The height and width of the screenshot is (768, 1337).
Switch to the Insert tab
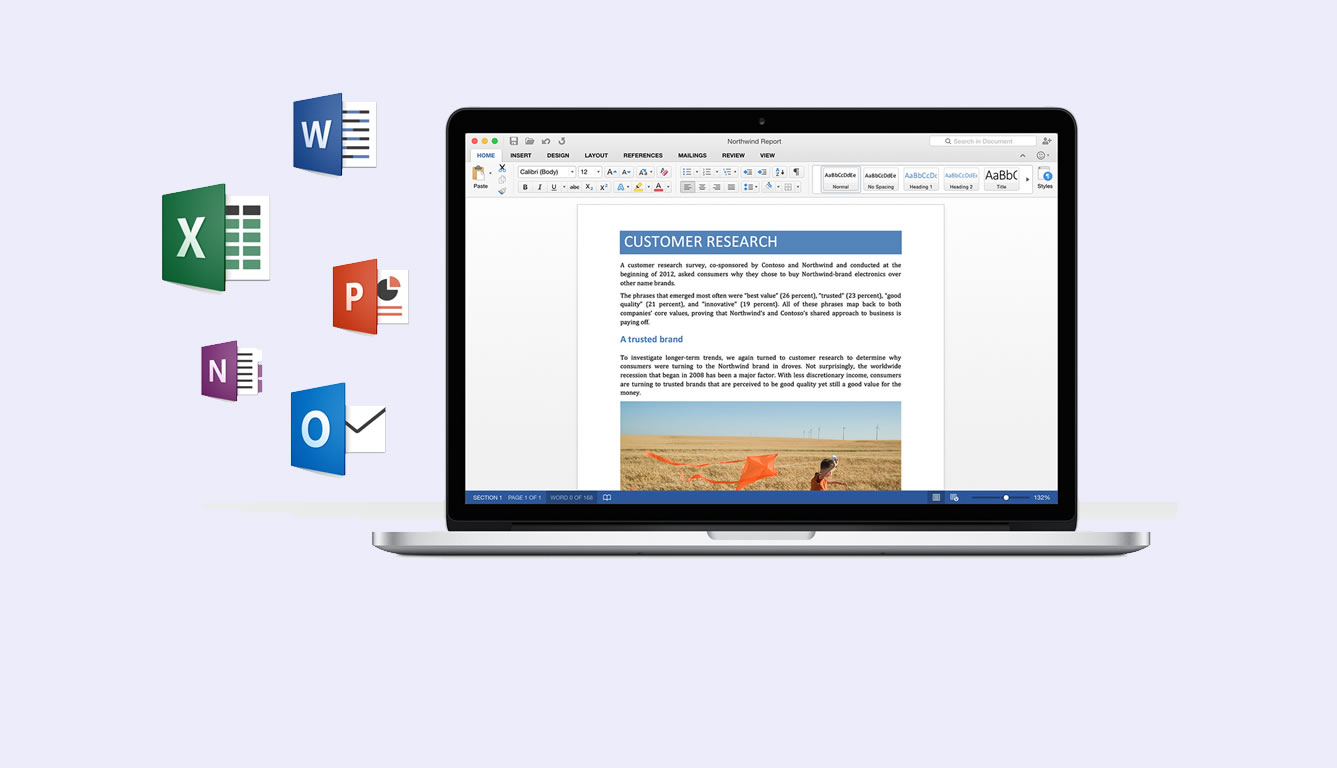(x=520, y=155)
